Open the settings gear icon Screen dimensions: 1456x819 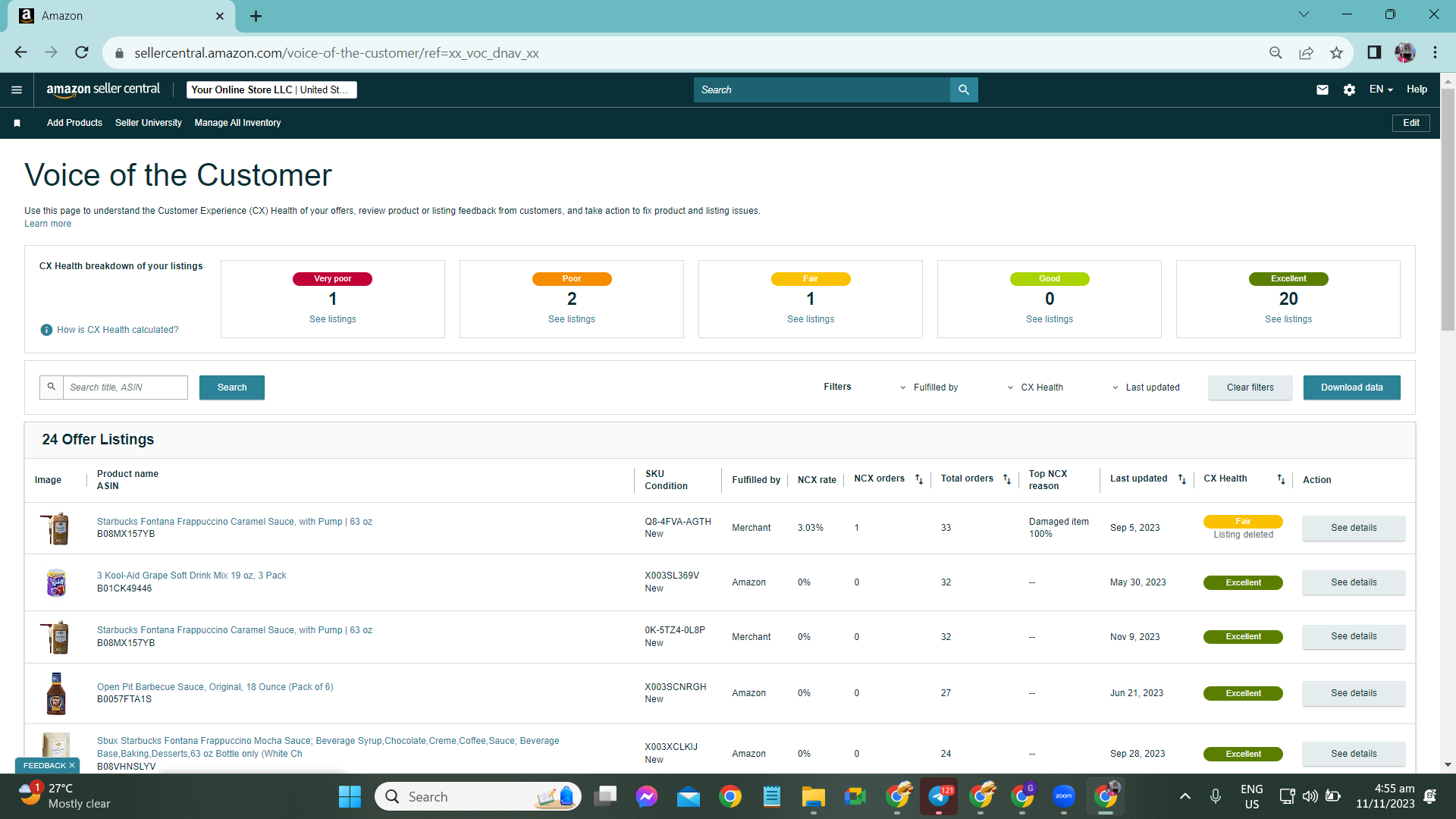(1349, 89)
